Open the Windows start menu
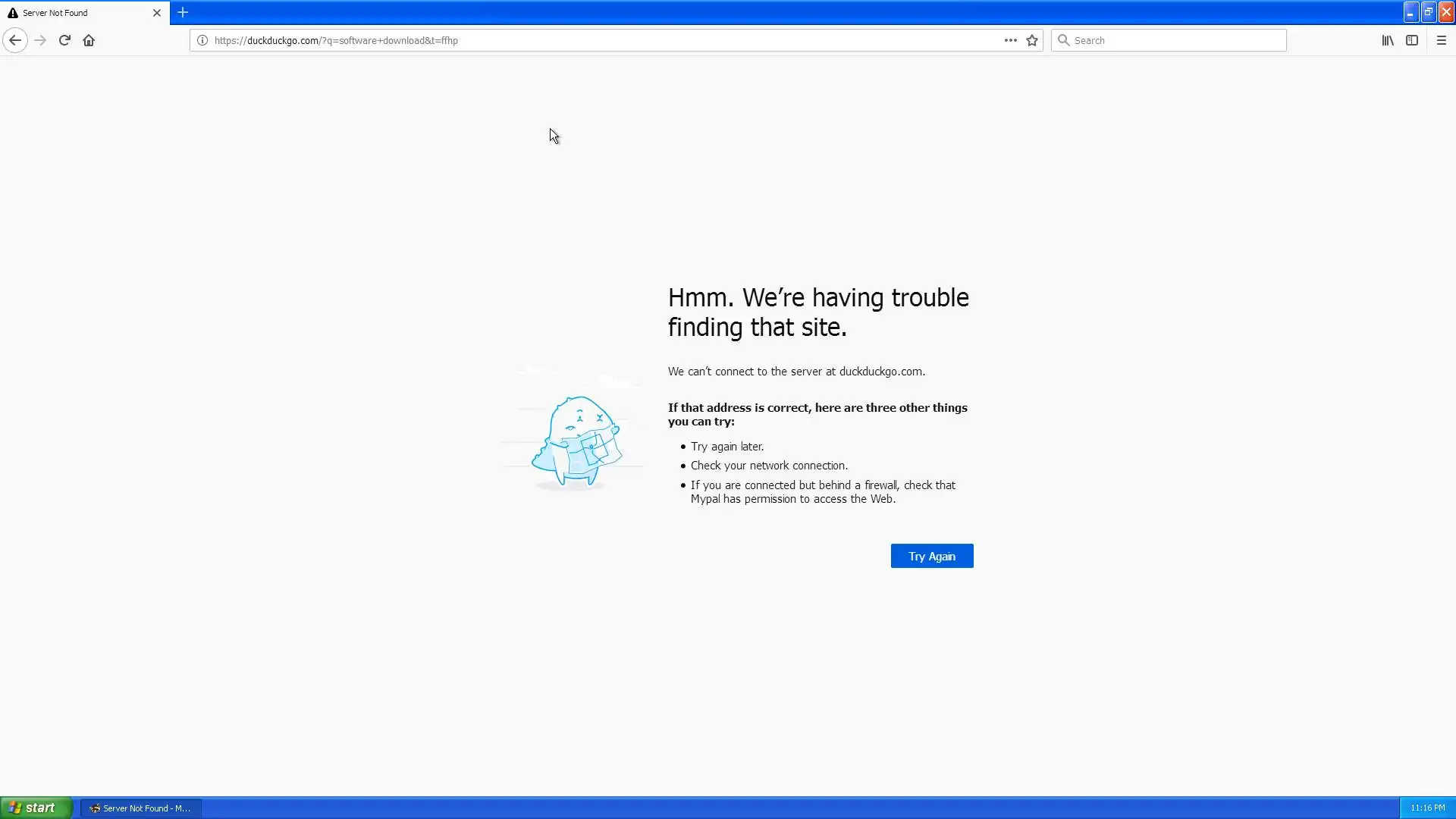 (x=36, y=808)
